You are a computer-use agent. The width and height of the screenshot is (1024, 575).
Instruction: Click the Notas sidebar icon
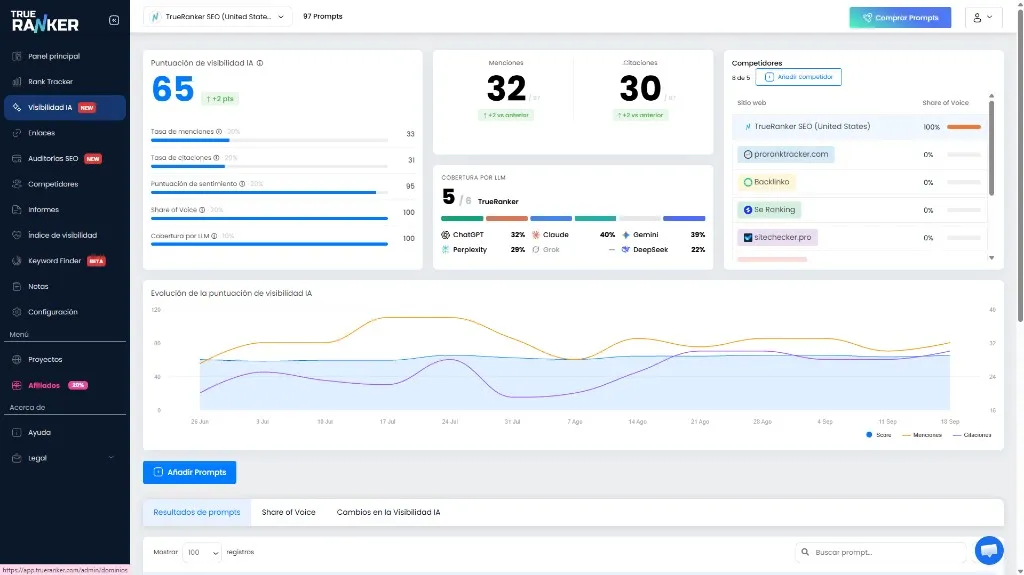(x=16, y=286)
